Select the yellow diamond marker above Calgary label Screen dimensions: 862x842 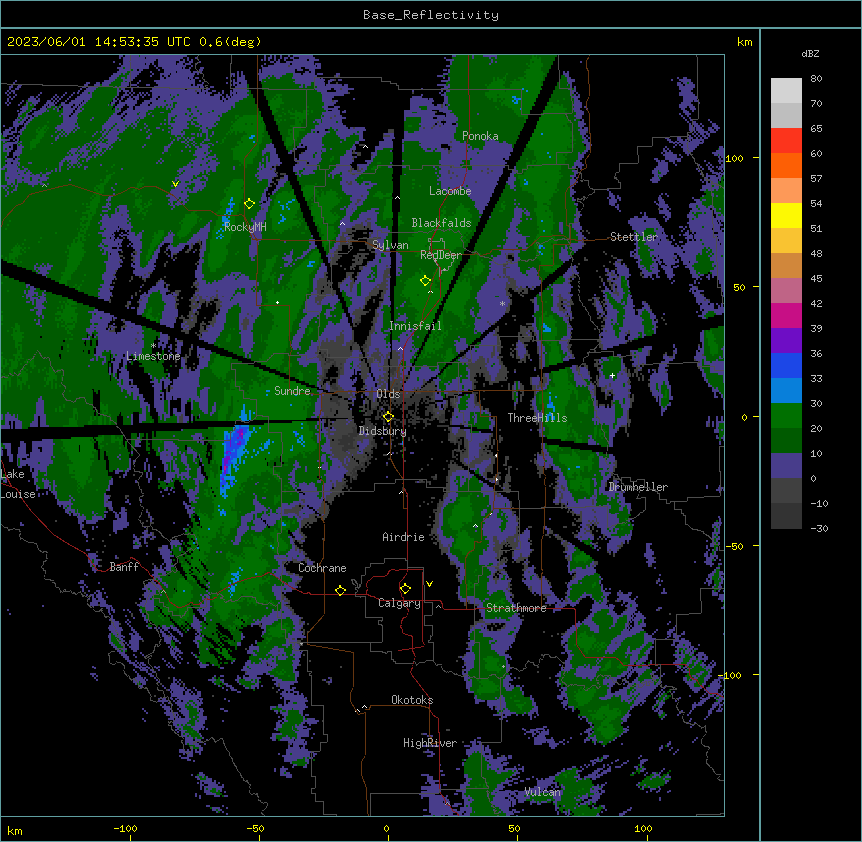click(405, 589)
